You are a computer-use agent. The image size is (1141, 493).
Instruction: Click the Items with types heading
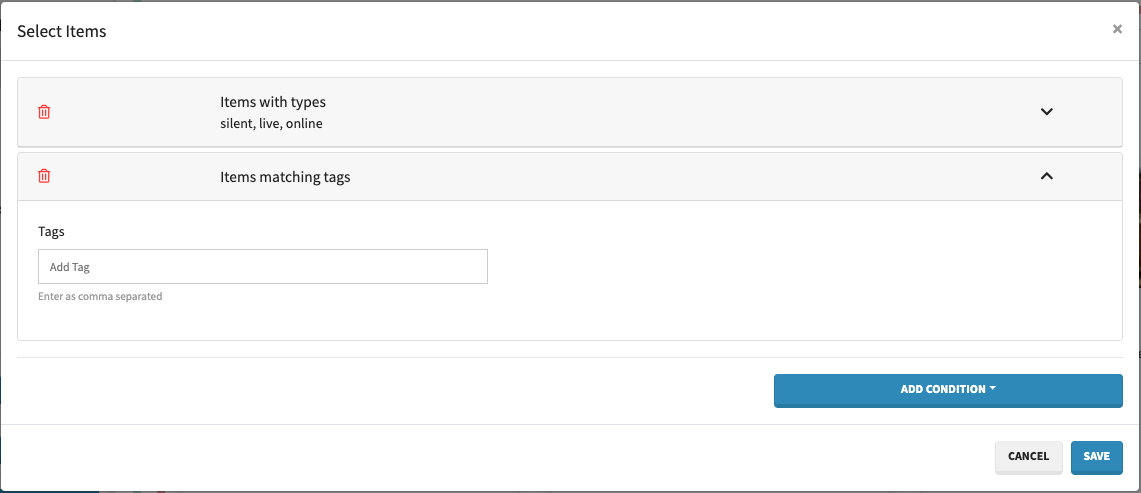[x=273, y=102]
